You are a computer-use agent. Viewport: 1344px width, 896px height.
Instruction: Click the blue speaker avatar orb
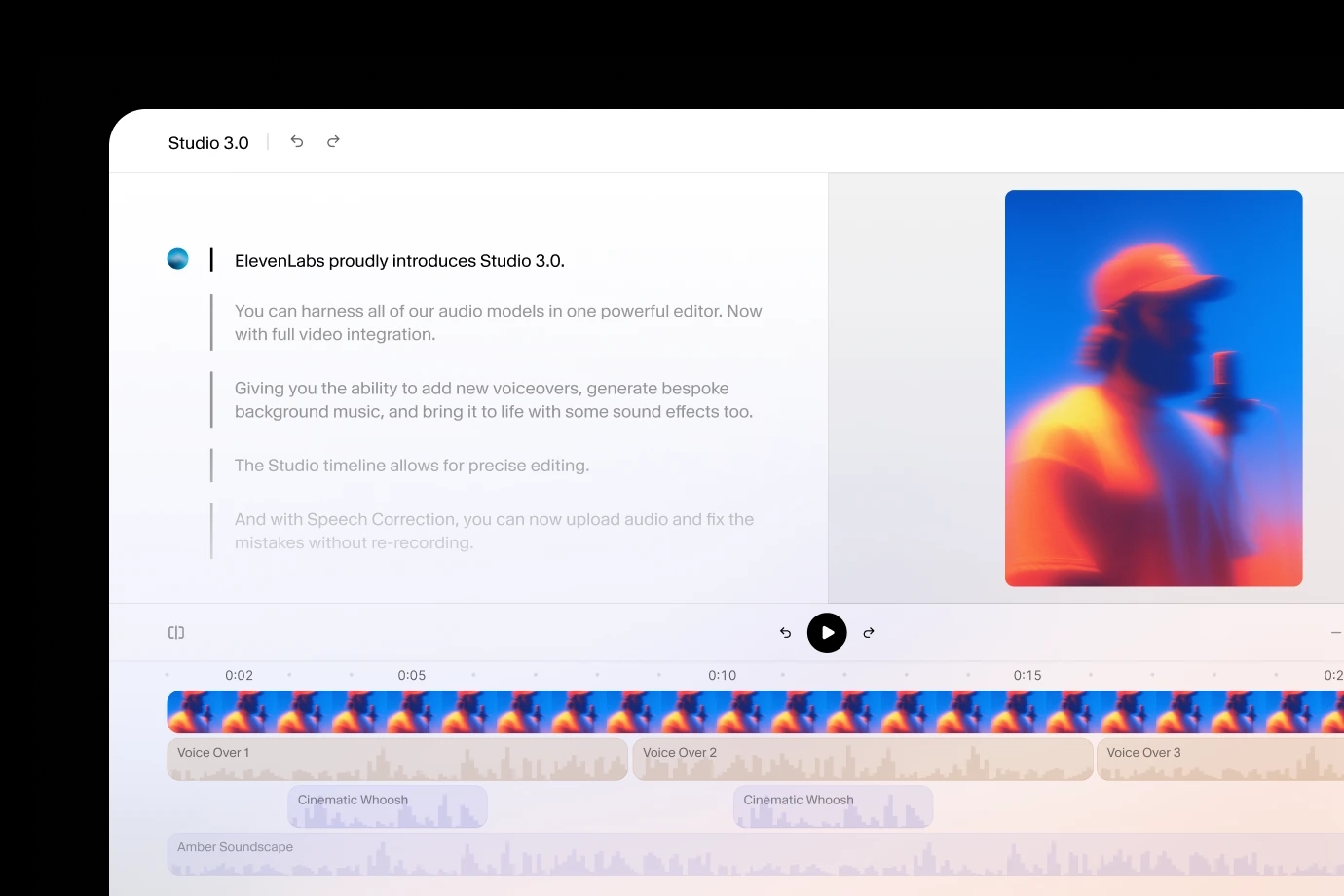coord(177,259)
